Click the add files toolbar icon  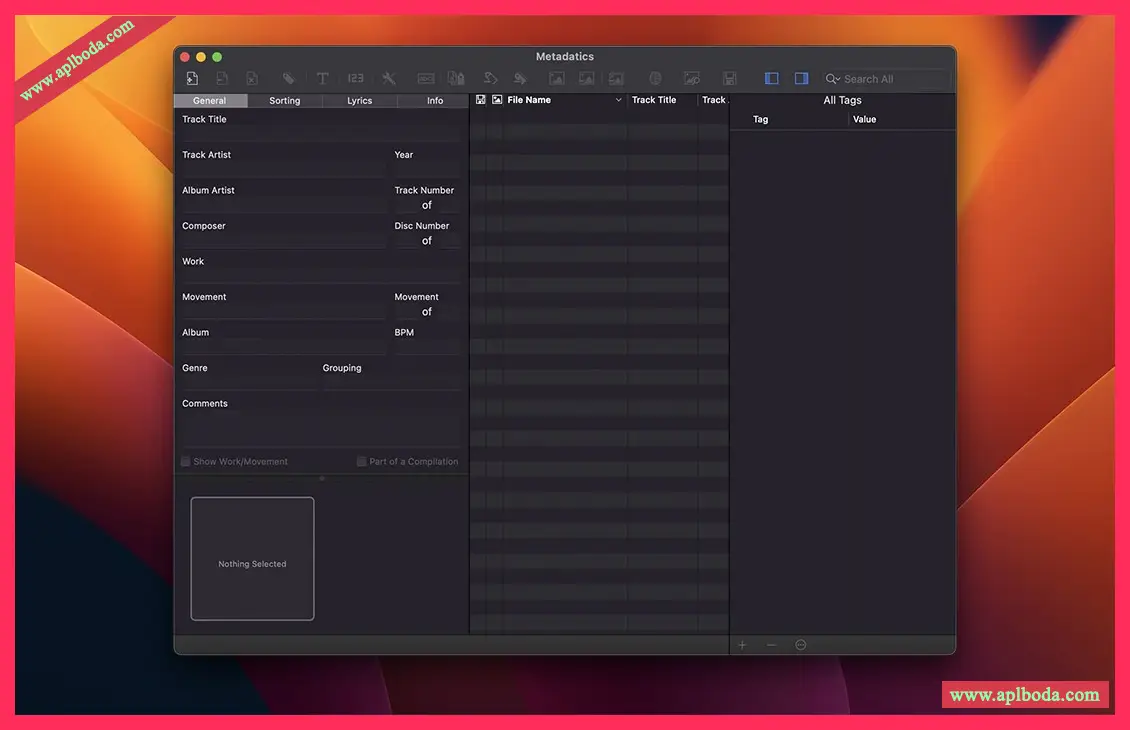192,79
